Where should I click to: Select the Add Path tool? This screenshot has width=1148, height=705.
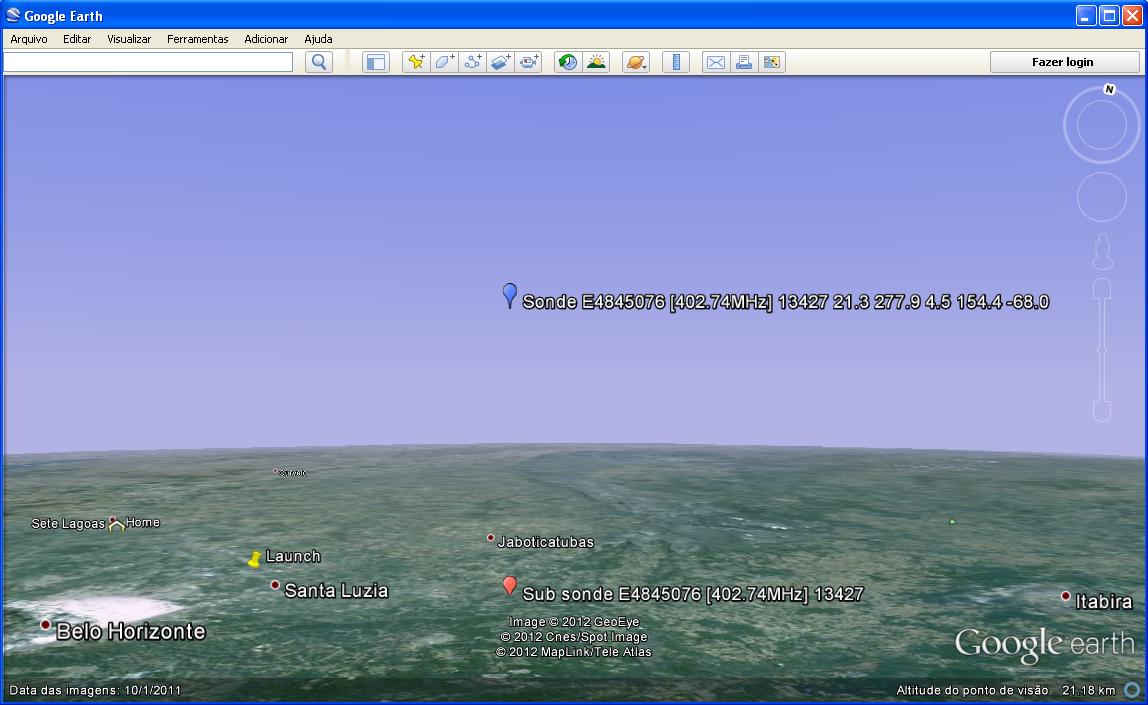pyautogui.click(x=472, y=62)
